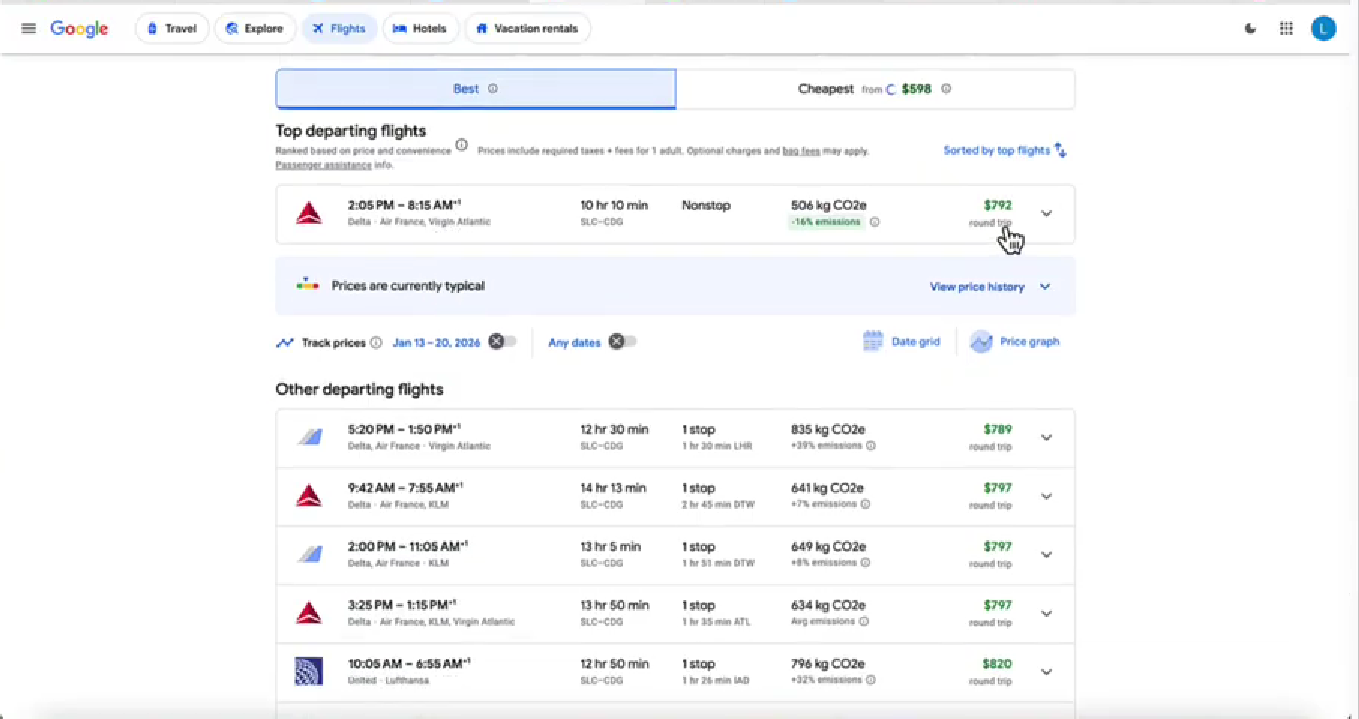Open the Hotels tab
This screenshot has width=1359, height=719.
click(420, 29)
